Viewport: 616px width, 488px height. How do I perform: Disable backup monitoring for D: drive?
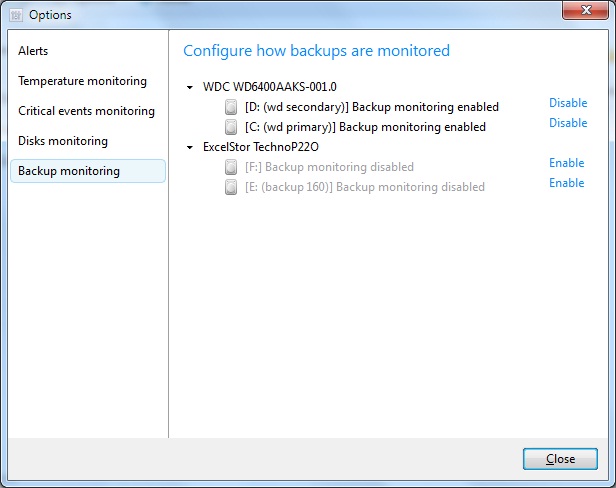tap(568, 103)
